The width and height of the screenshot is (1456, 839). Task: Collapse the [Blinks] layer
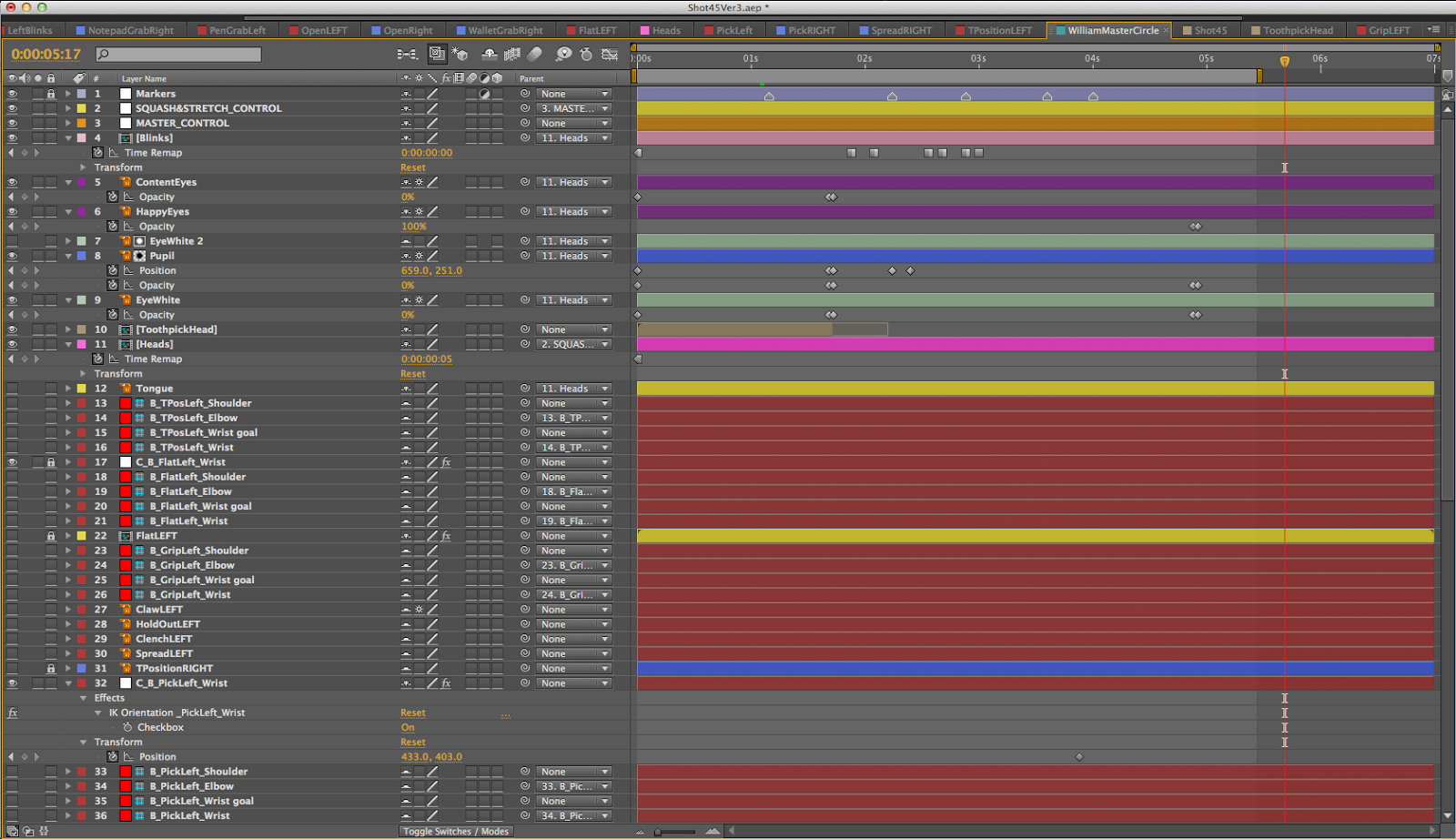click(68, 138)
